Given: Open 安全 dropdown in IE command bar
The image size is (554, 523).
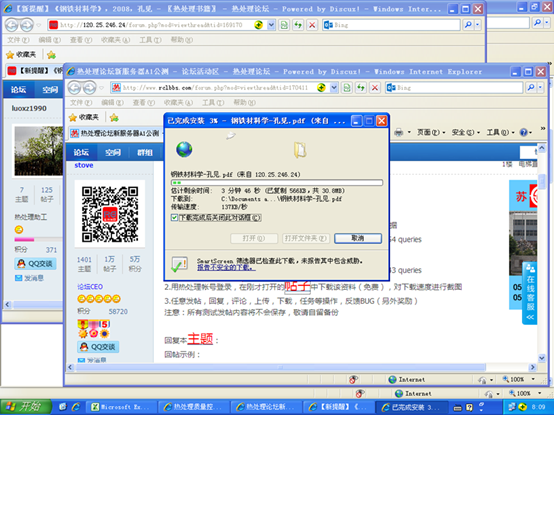Looking at the screenshot, I should pyautogui.click(x=466, y=133).
